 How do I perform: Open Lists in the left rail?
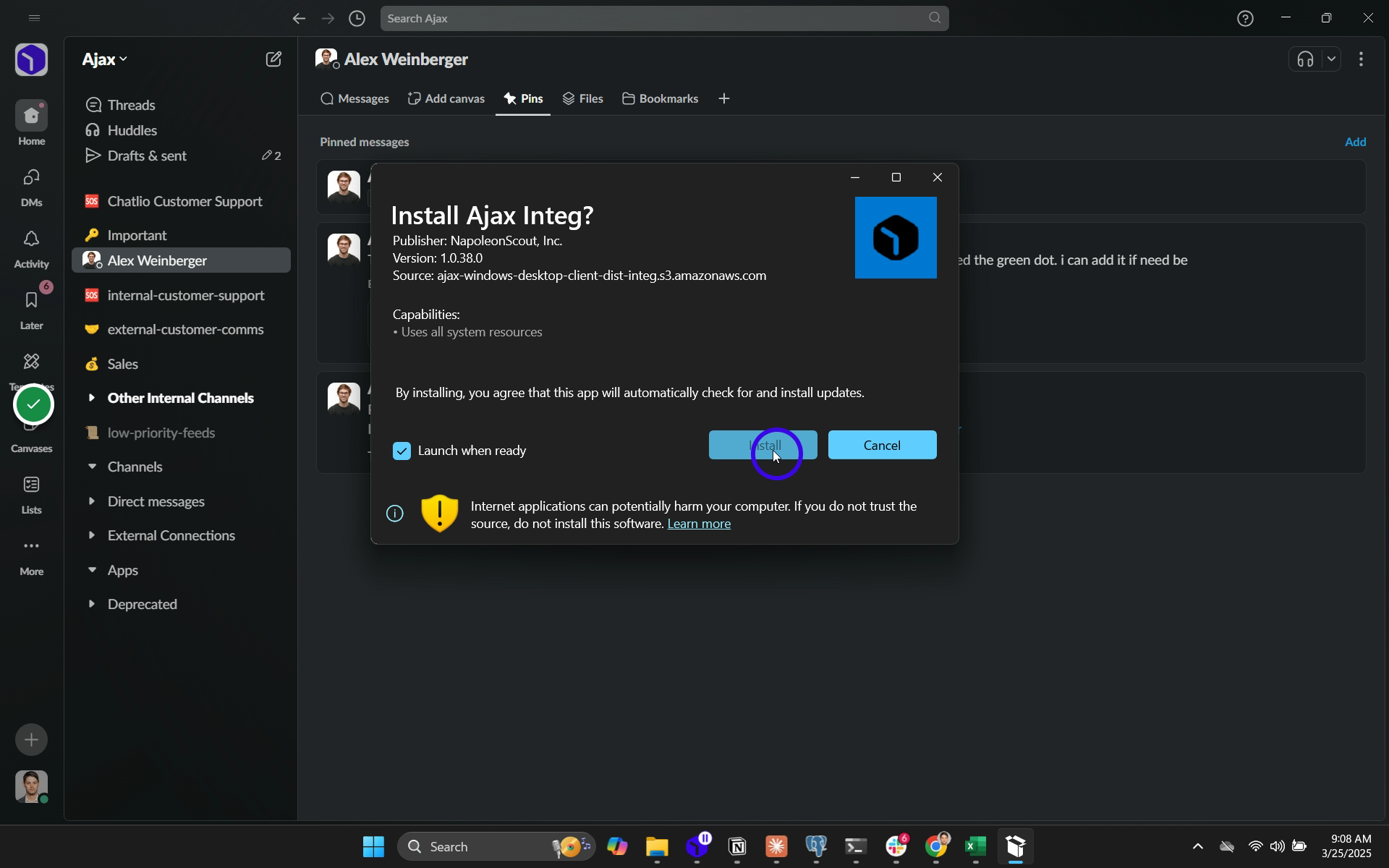(x=31, y=494)
